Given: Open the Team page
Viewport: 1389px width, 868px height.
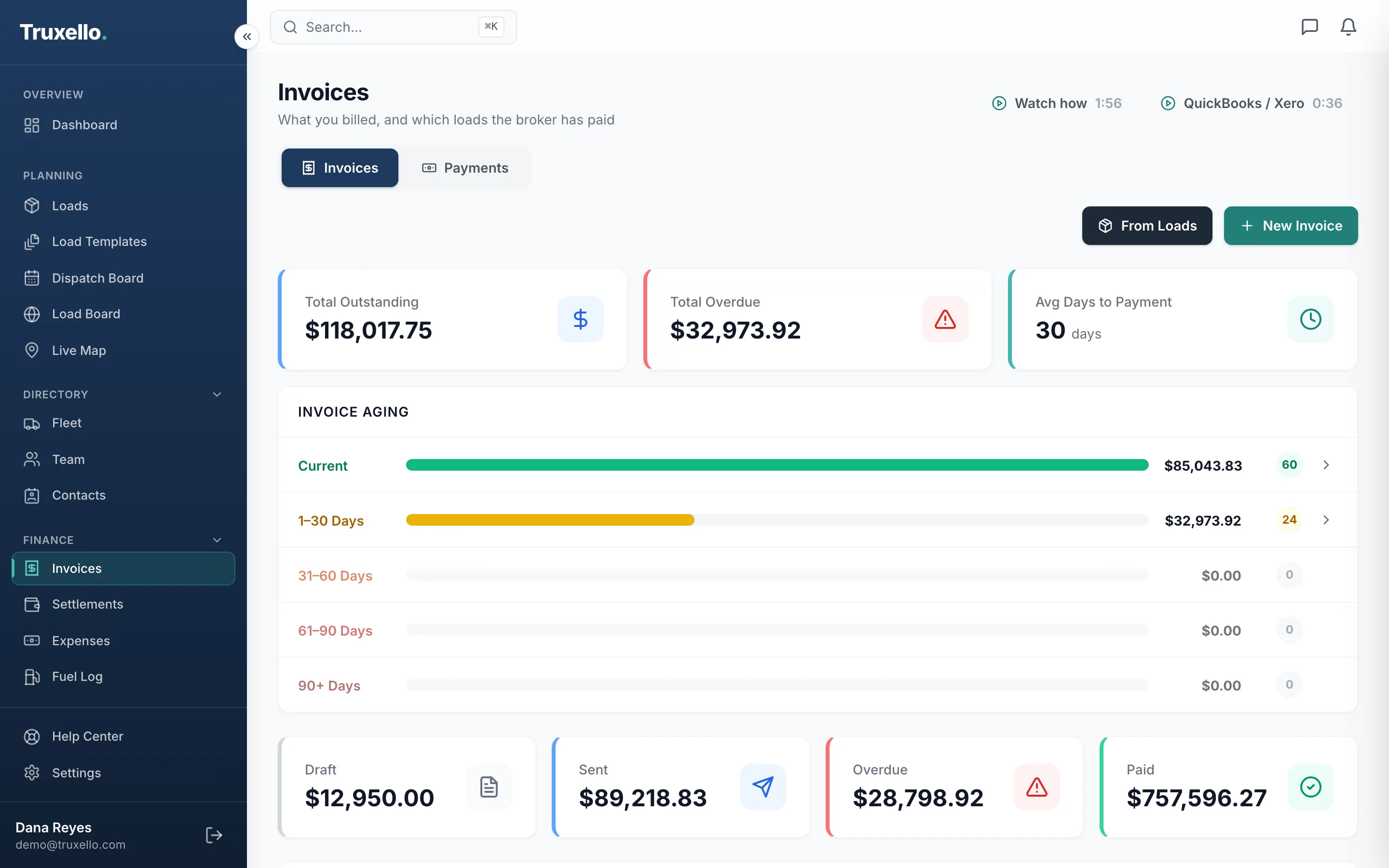Looking at the screenshot, I should (x=123, y=459).
